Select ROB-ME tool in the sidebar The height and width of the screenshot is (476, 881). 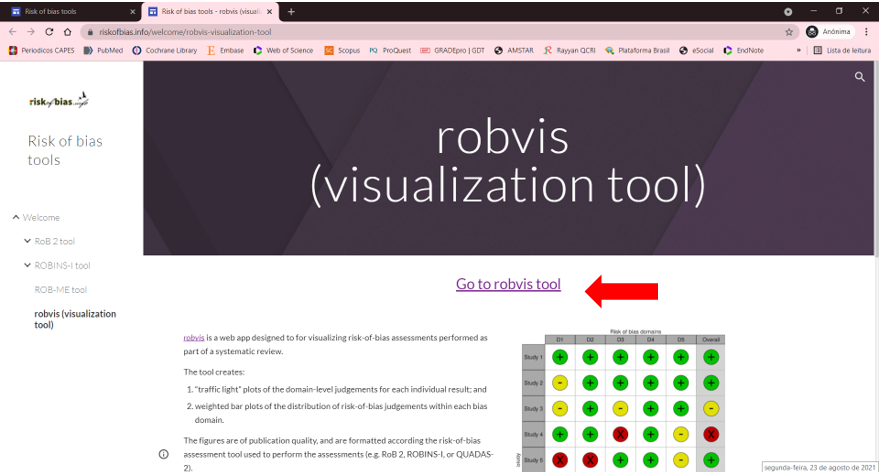[60, 290]
